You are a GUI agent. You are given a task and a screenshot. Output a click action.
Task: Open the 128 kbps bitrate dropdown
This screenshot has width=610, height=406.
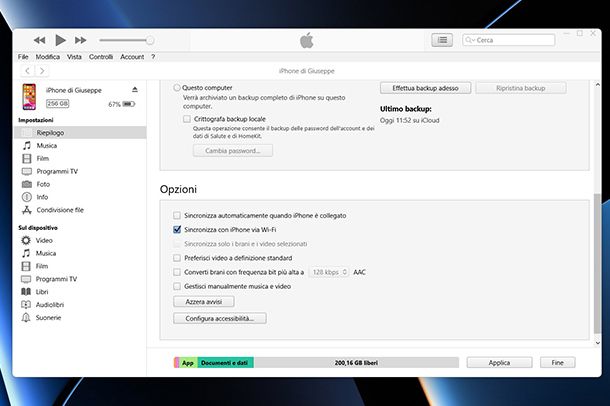coord(329,272)
